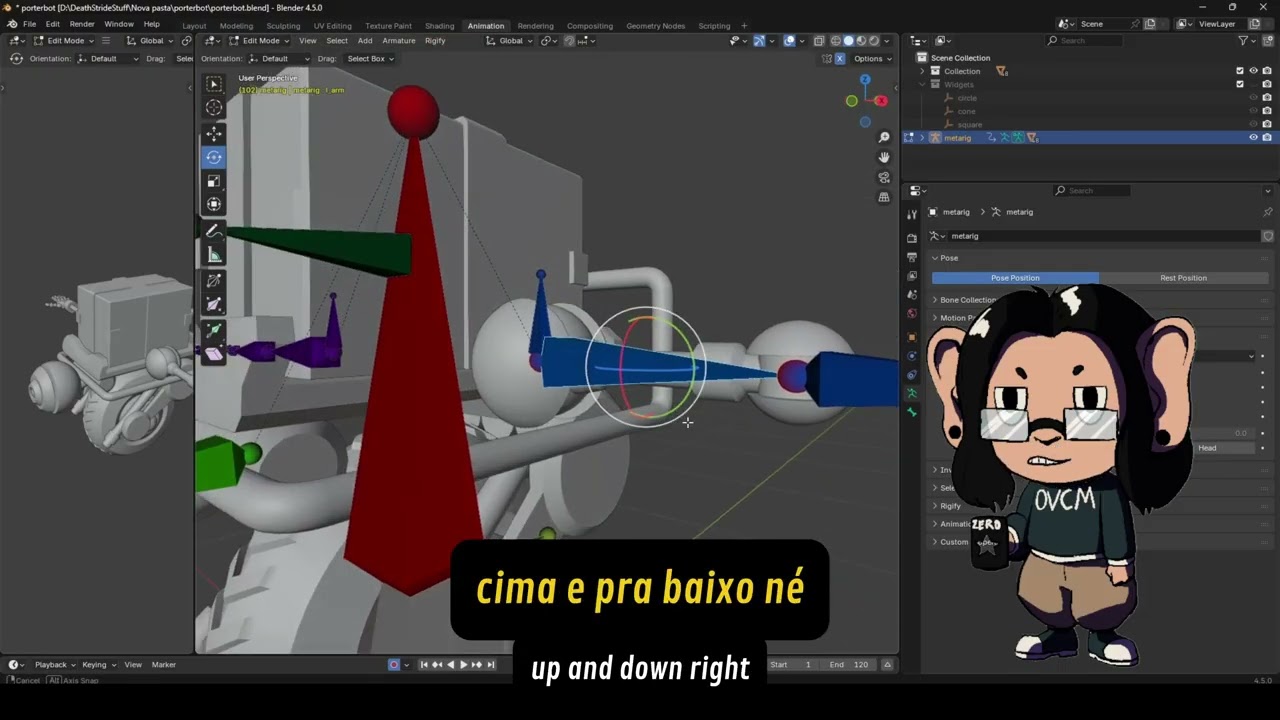Open the Render menu

click(x=82, y=24)
